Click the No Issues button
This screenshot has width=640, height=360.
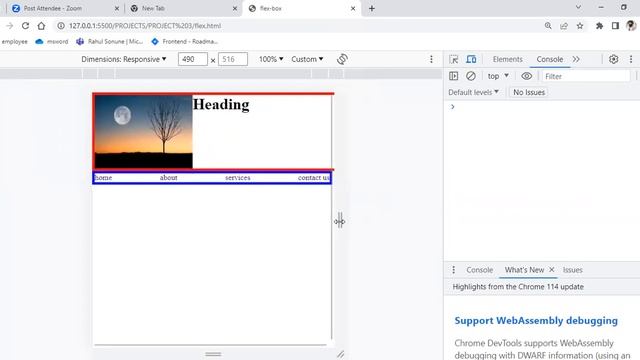click(529, 92)
